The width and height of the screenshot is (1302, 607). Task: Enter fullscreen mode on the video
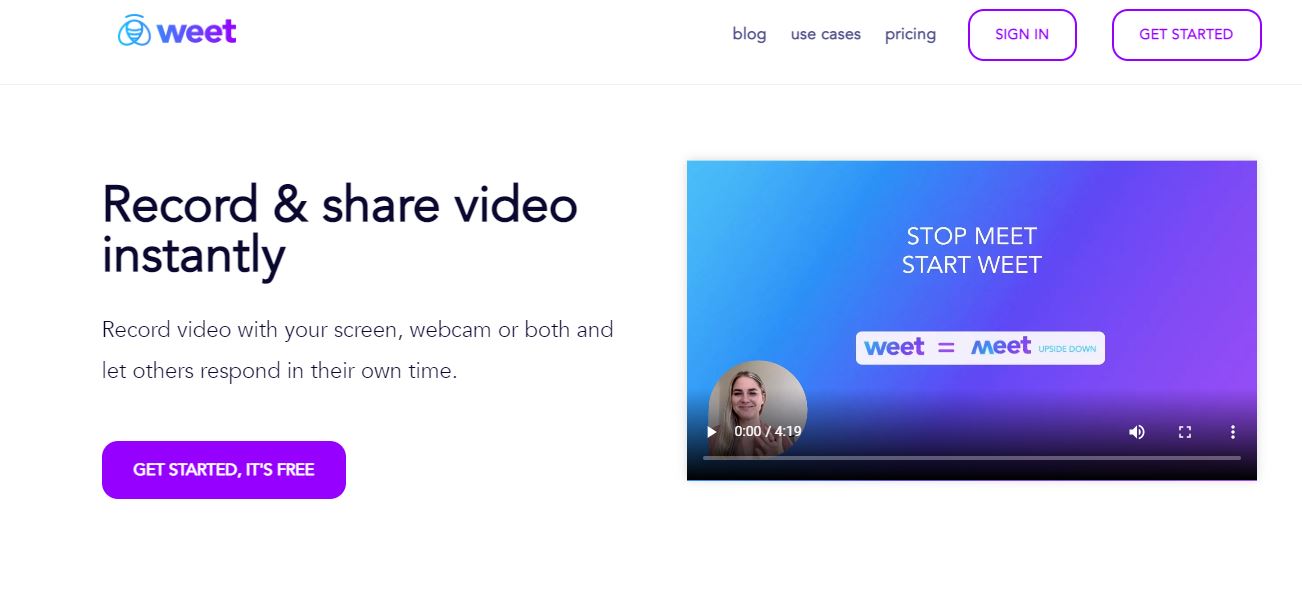coord(1185,432)
